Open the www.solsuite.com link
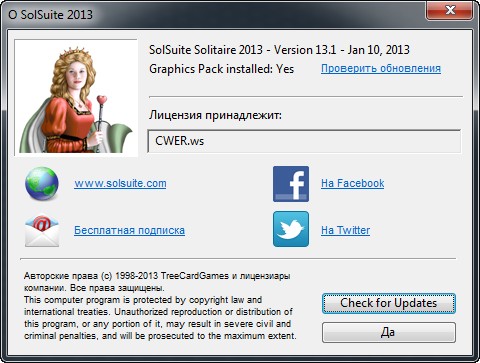Screen dimensions: 480x363 coord(120,183)
